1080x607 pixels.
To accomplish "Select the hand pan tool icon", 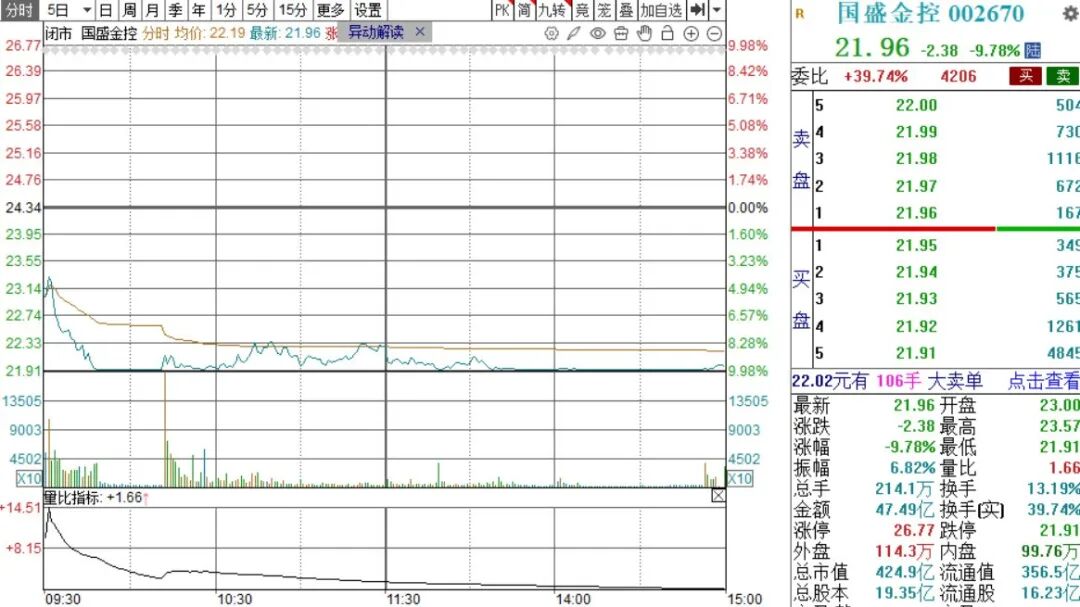I will click(644, 33).
